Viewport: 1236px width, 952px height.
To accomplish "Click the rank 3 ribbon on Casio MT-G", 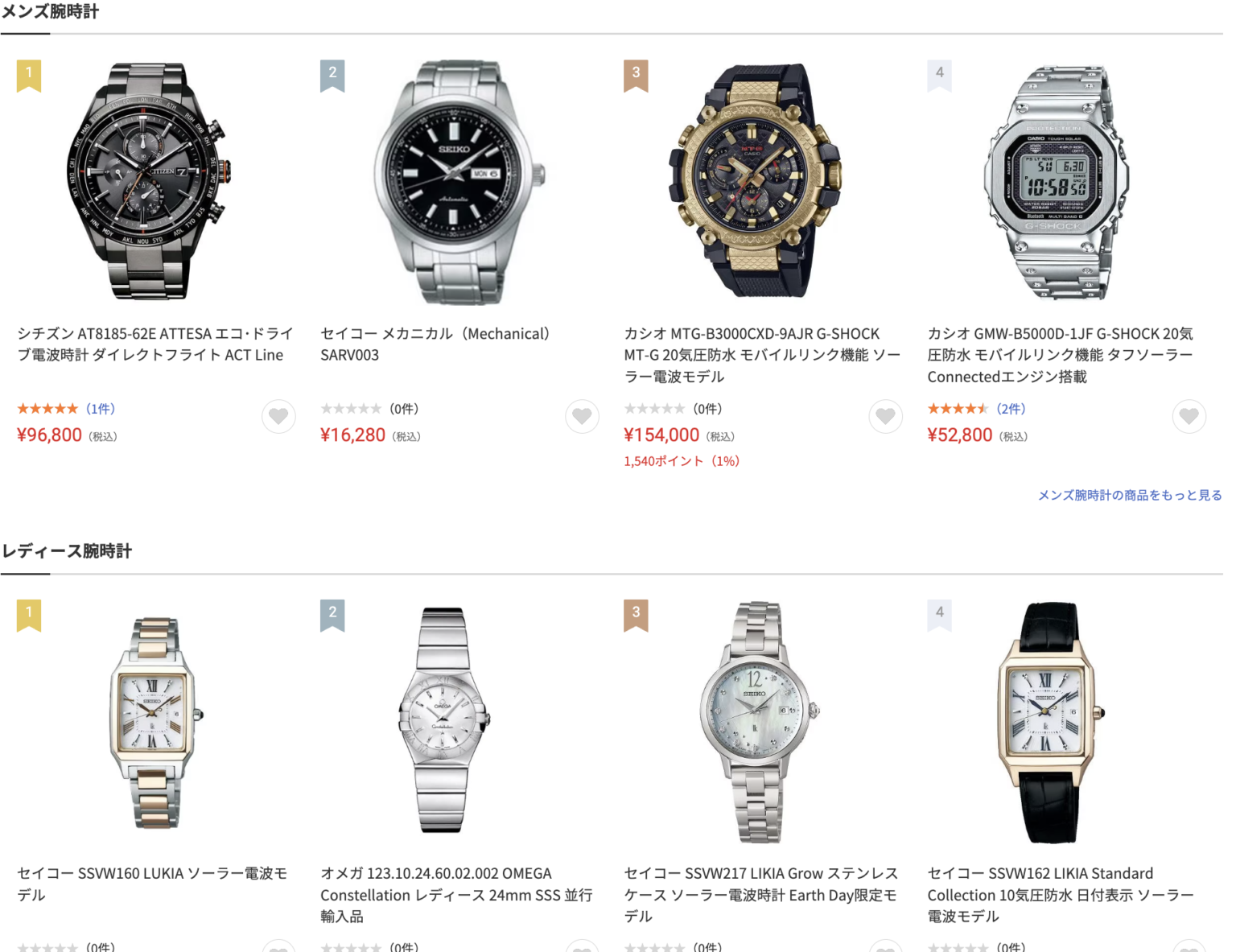I will 636,76.
